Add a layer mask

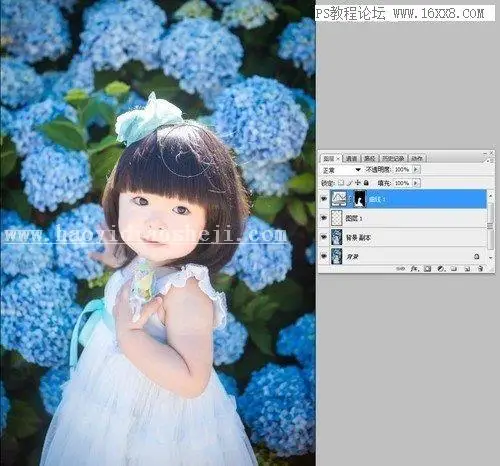pos(427,269)
